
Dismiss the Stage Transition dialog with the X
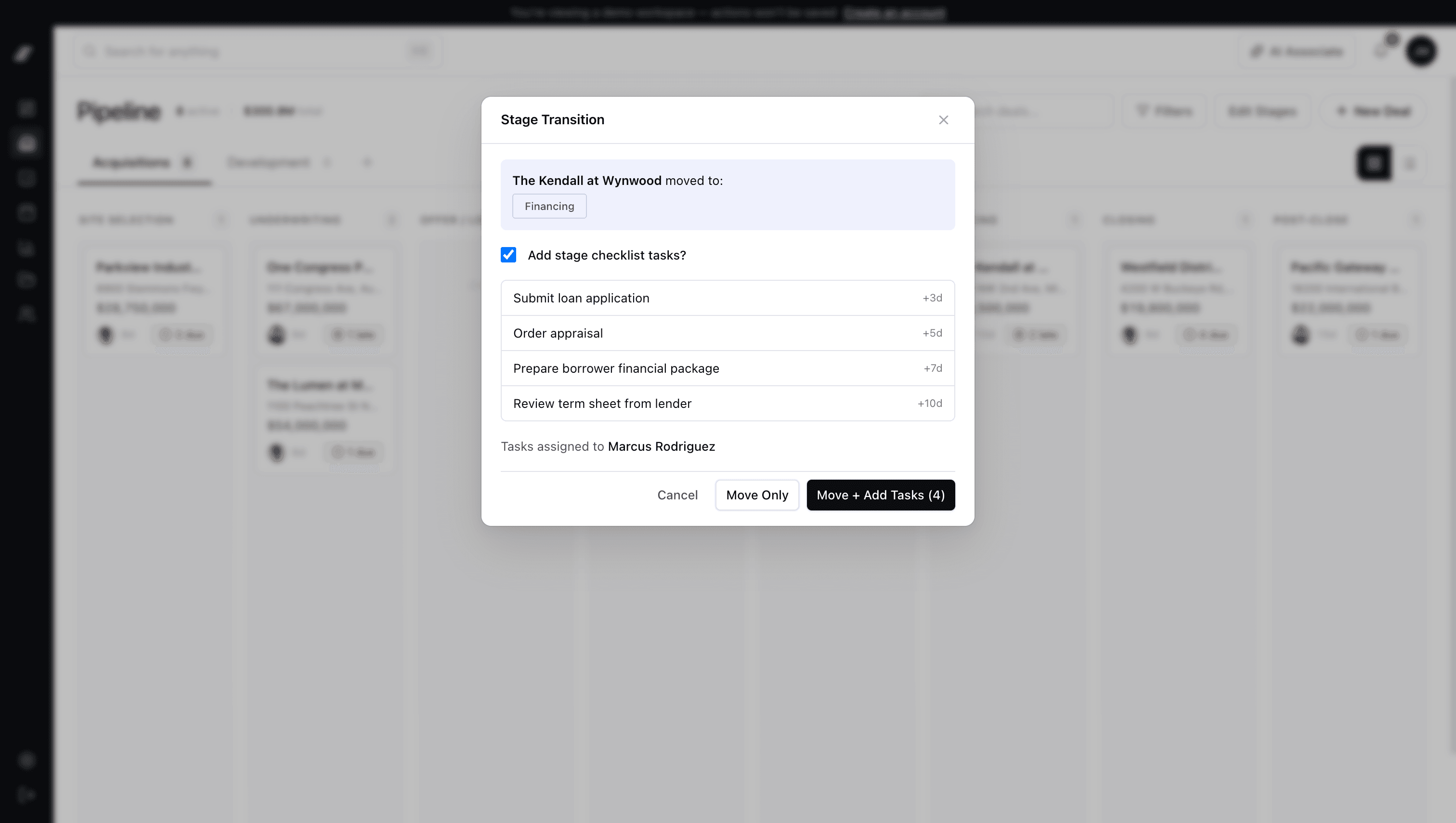(943, 120)
